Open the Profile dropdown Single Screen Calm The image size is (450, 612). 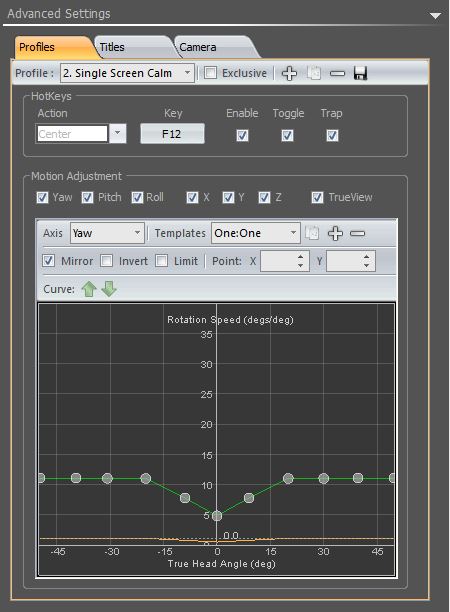pos(127,73)
